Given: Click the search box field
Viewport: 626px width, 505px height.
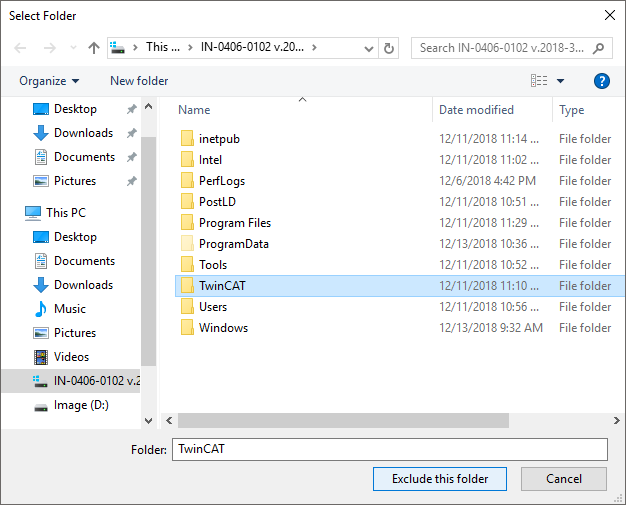Looking at the screenshot, I should [x=511, y=48].
